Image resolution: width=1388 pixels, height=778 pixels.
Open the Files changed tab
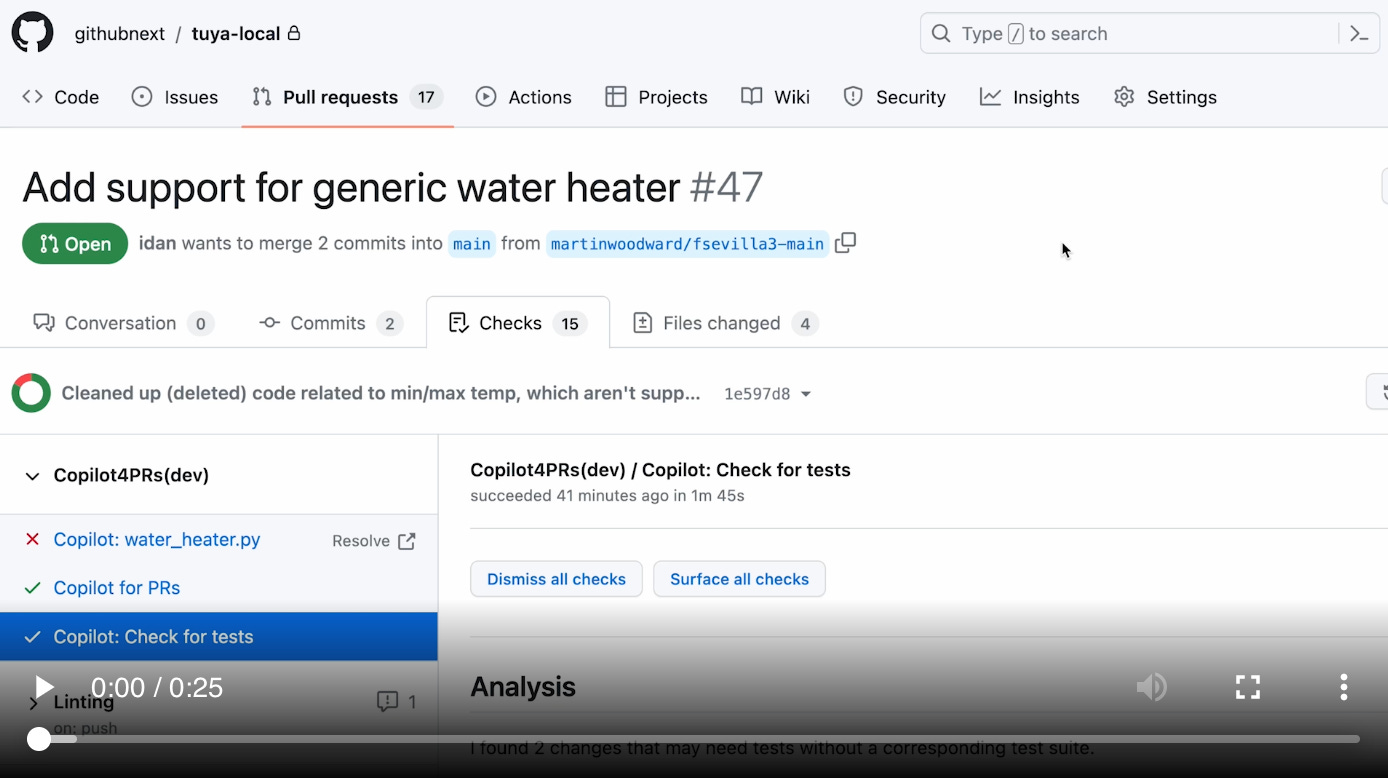click(x=726, y=323)
